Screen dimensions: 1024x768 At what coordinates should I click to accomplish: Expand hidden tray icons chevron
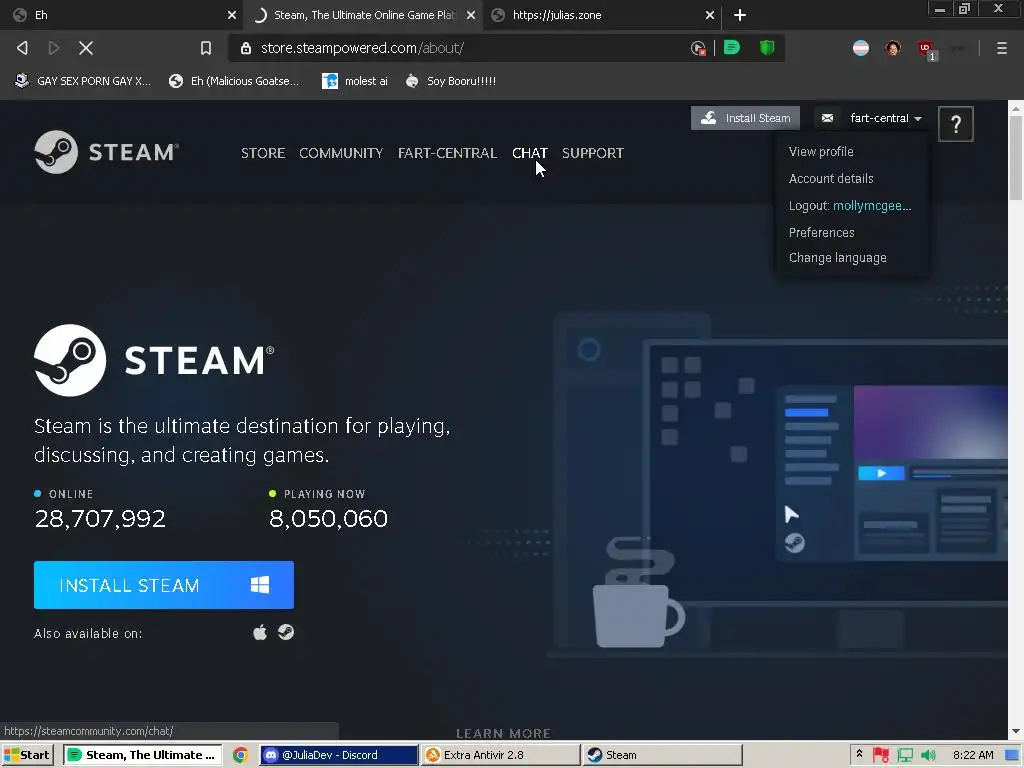pos(859,754)
